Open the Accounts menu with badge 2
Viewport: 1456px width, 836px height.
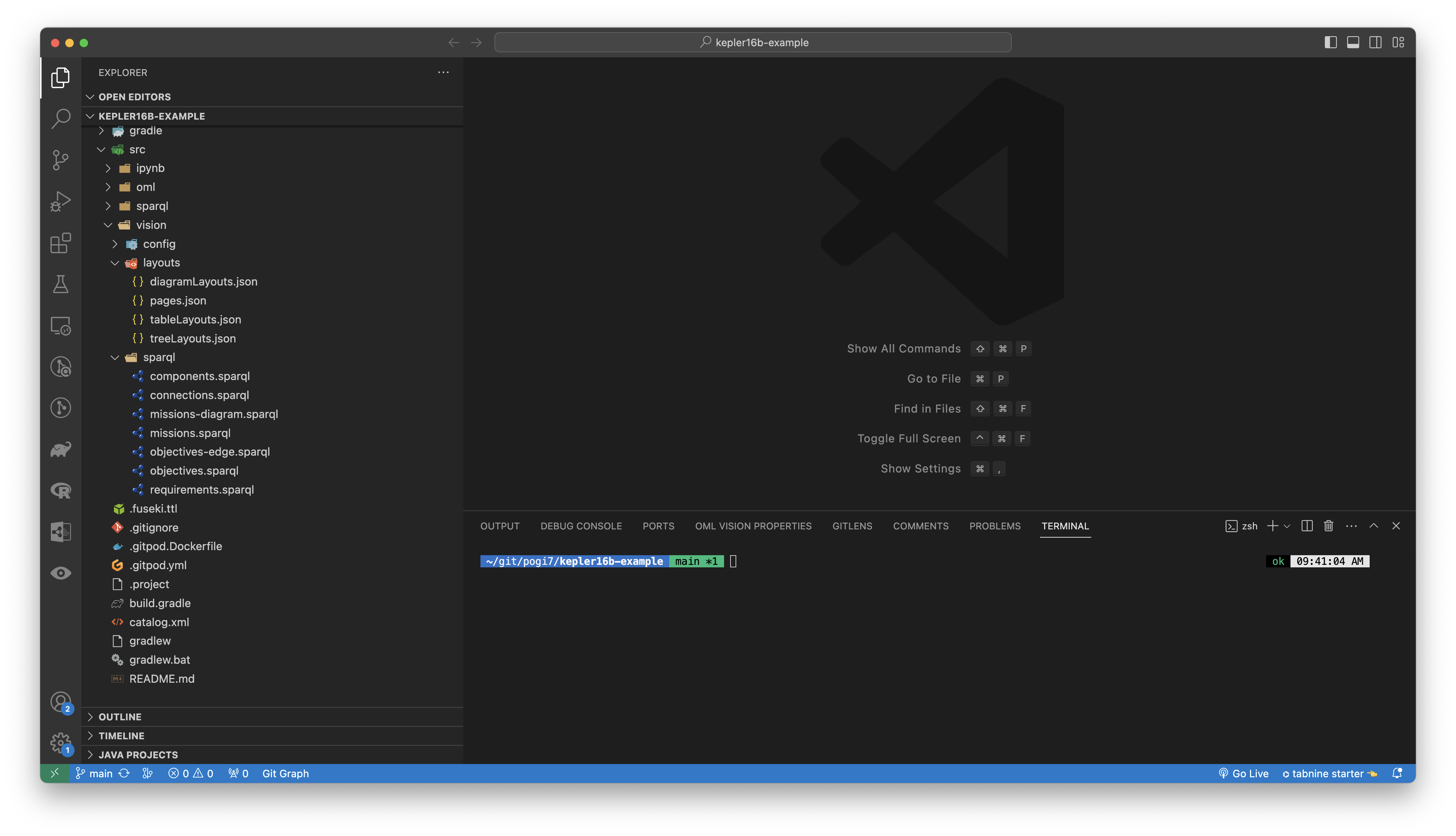coord(60,702)
